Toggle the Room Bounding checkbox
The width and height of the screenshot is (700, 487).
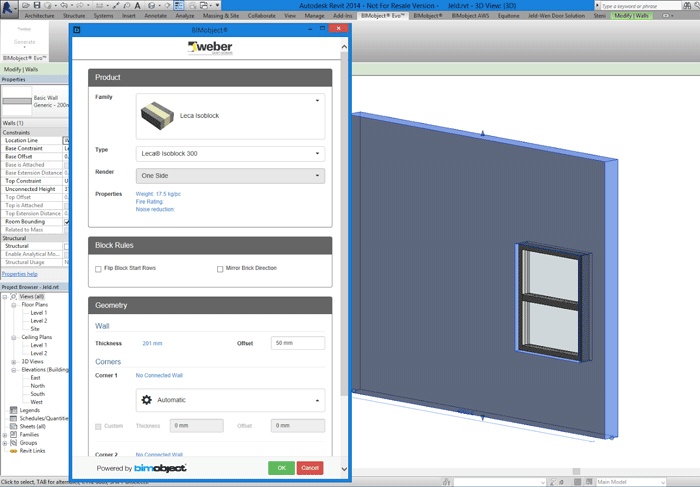coord(66,221)
